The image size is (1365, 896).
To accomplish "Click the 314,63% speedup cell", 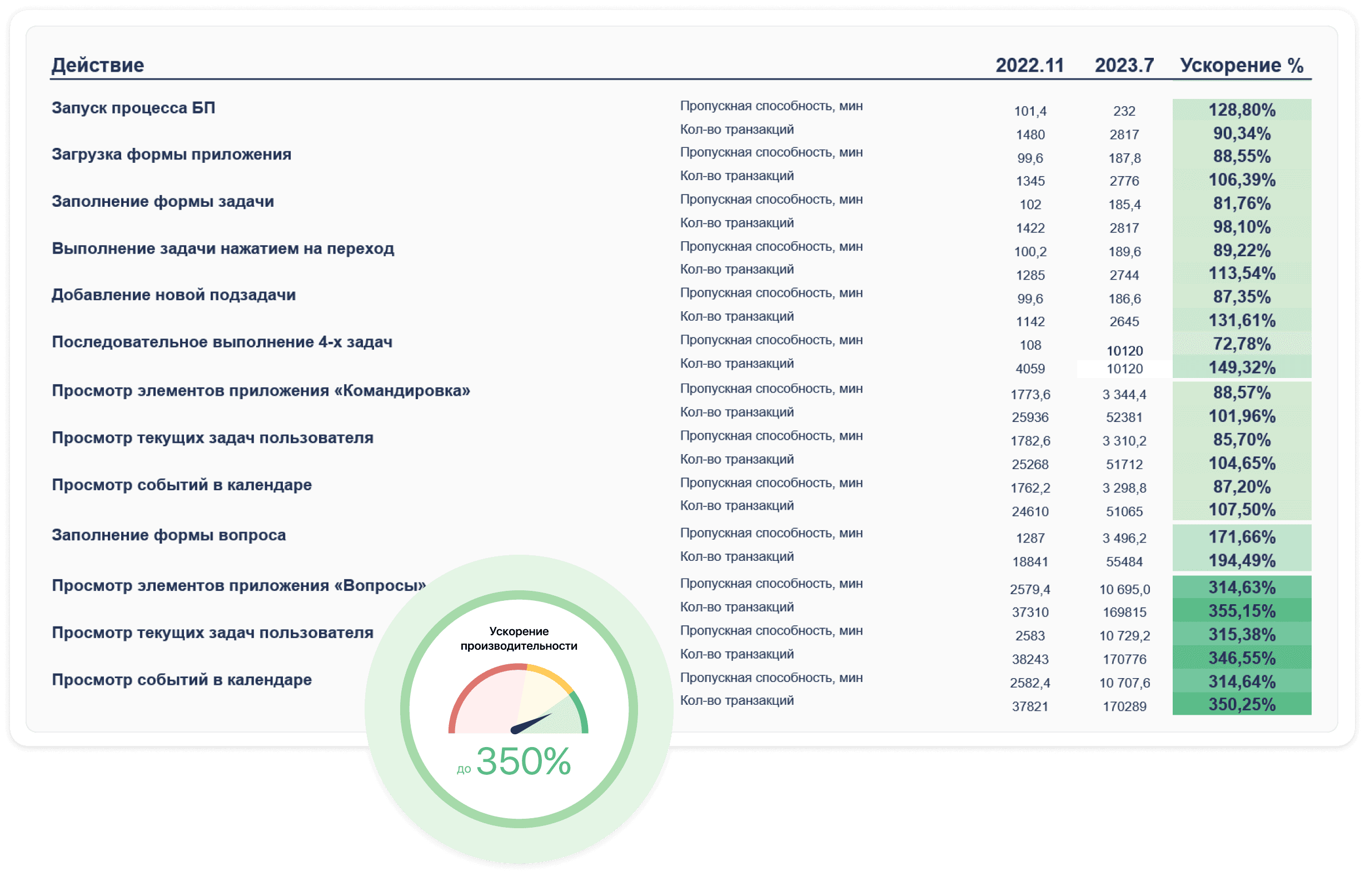I will (x=1242, y=588).
